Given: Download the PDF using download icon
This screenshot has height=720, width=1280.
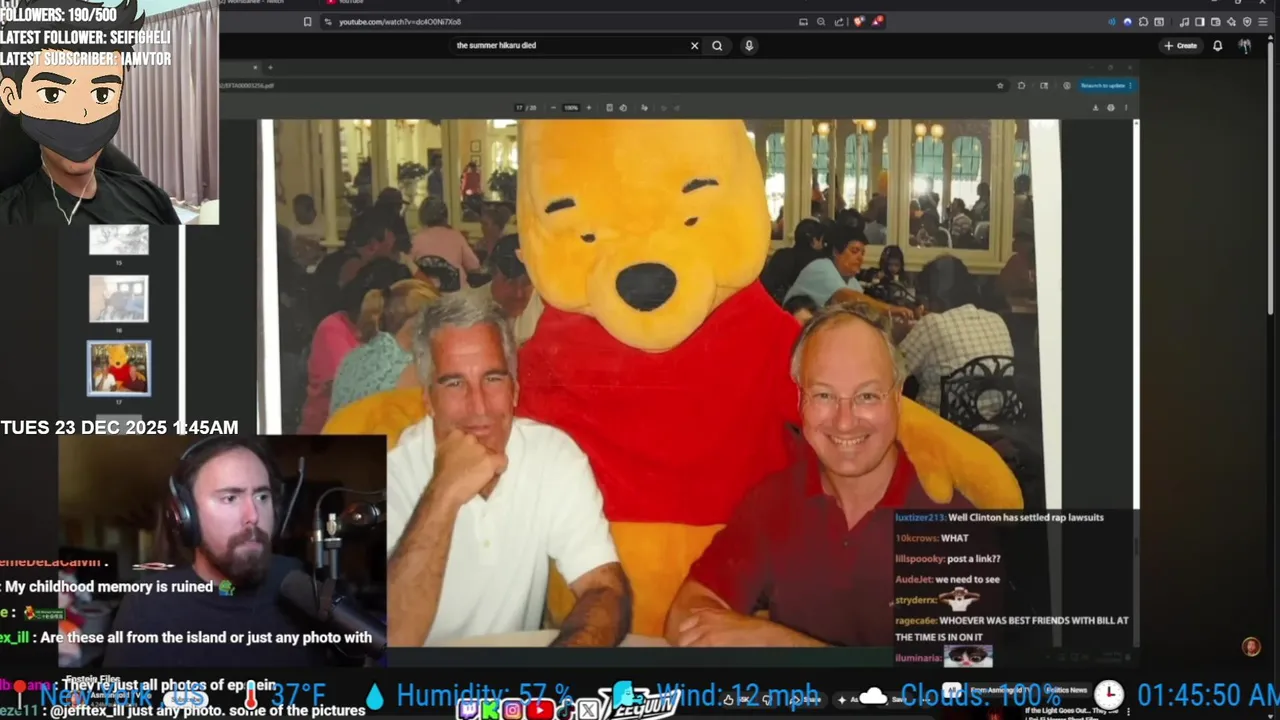Looking at the screenshot, I should pyautogui.click(x=1095, y=108).
